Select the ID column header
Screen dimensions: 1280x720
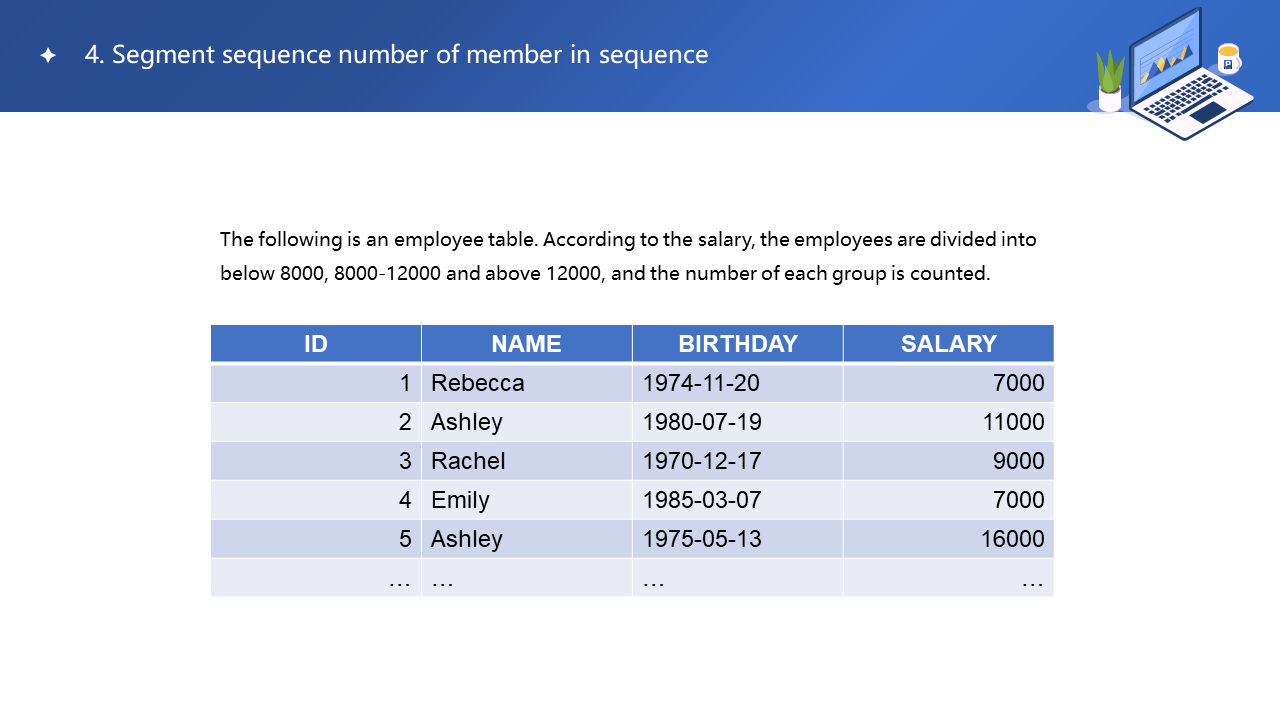point(316,344)
